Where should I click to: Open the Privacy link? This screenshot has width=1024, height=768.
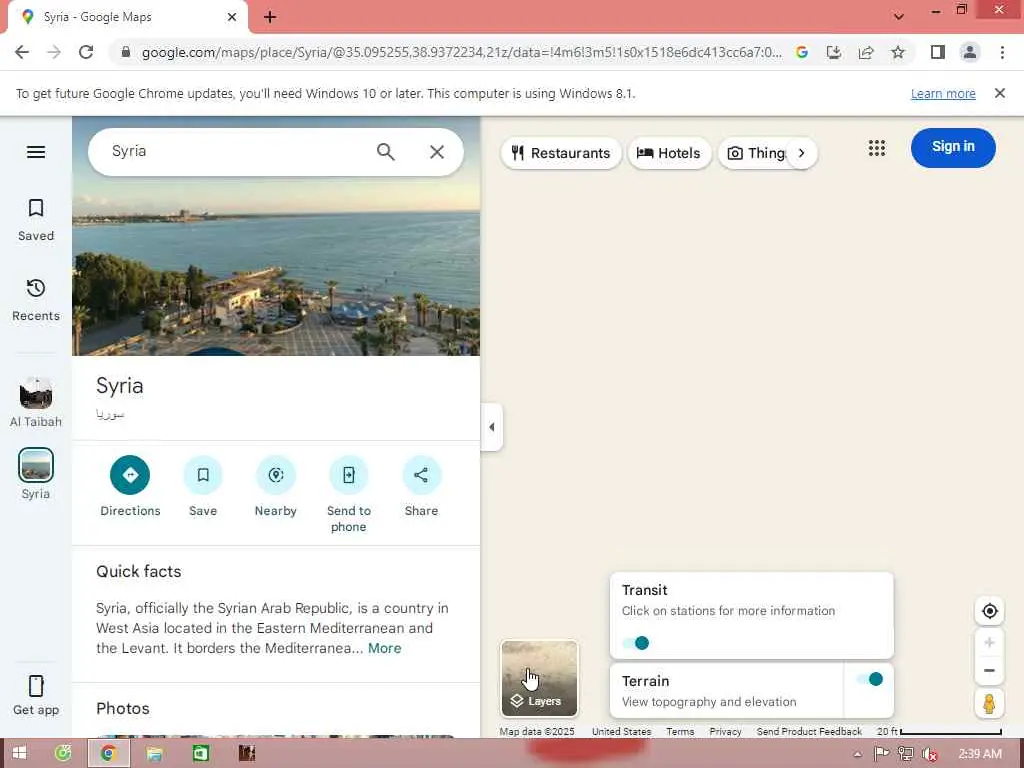click(x=725, y=731)
